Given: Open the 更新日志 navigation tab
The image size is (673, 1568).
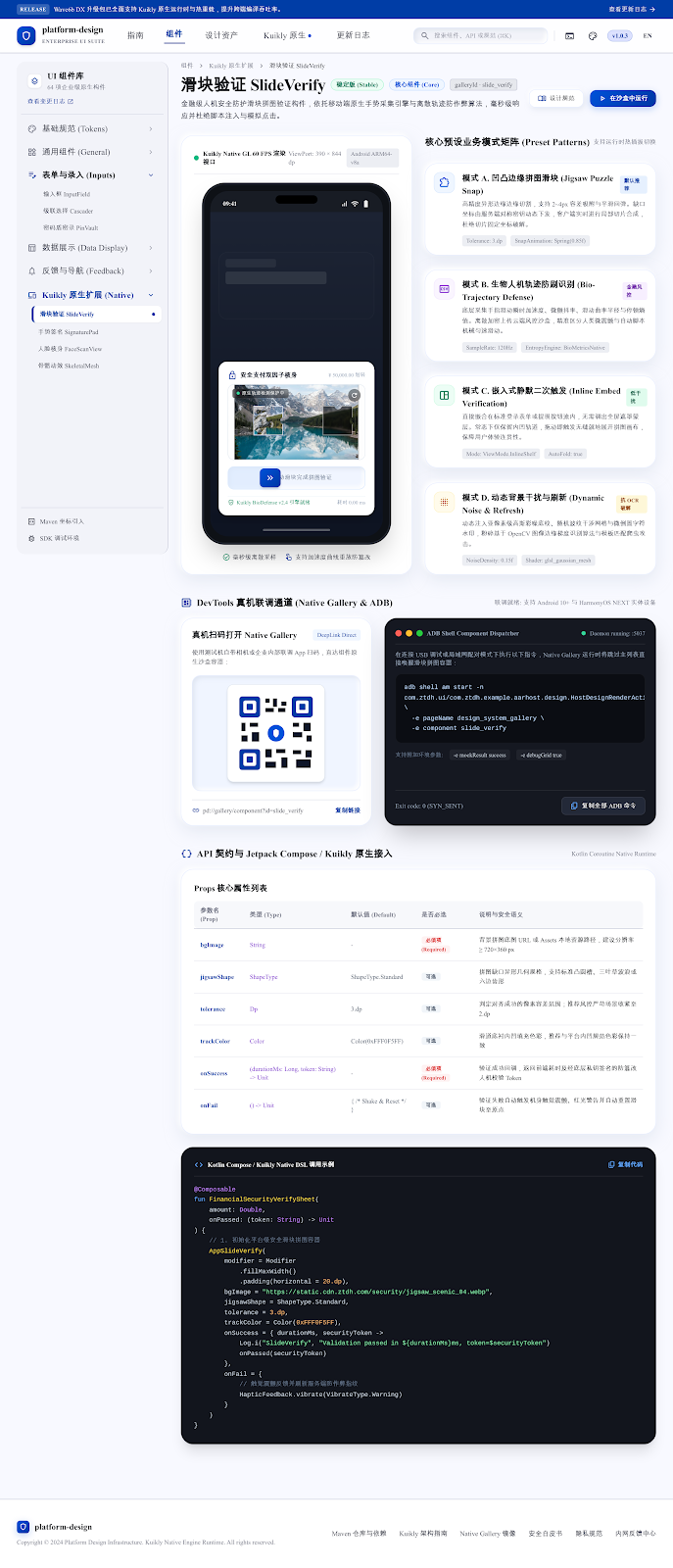Looking at the screenshot, I should (354, 35).
